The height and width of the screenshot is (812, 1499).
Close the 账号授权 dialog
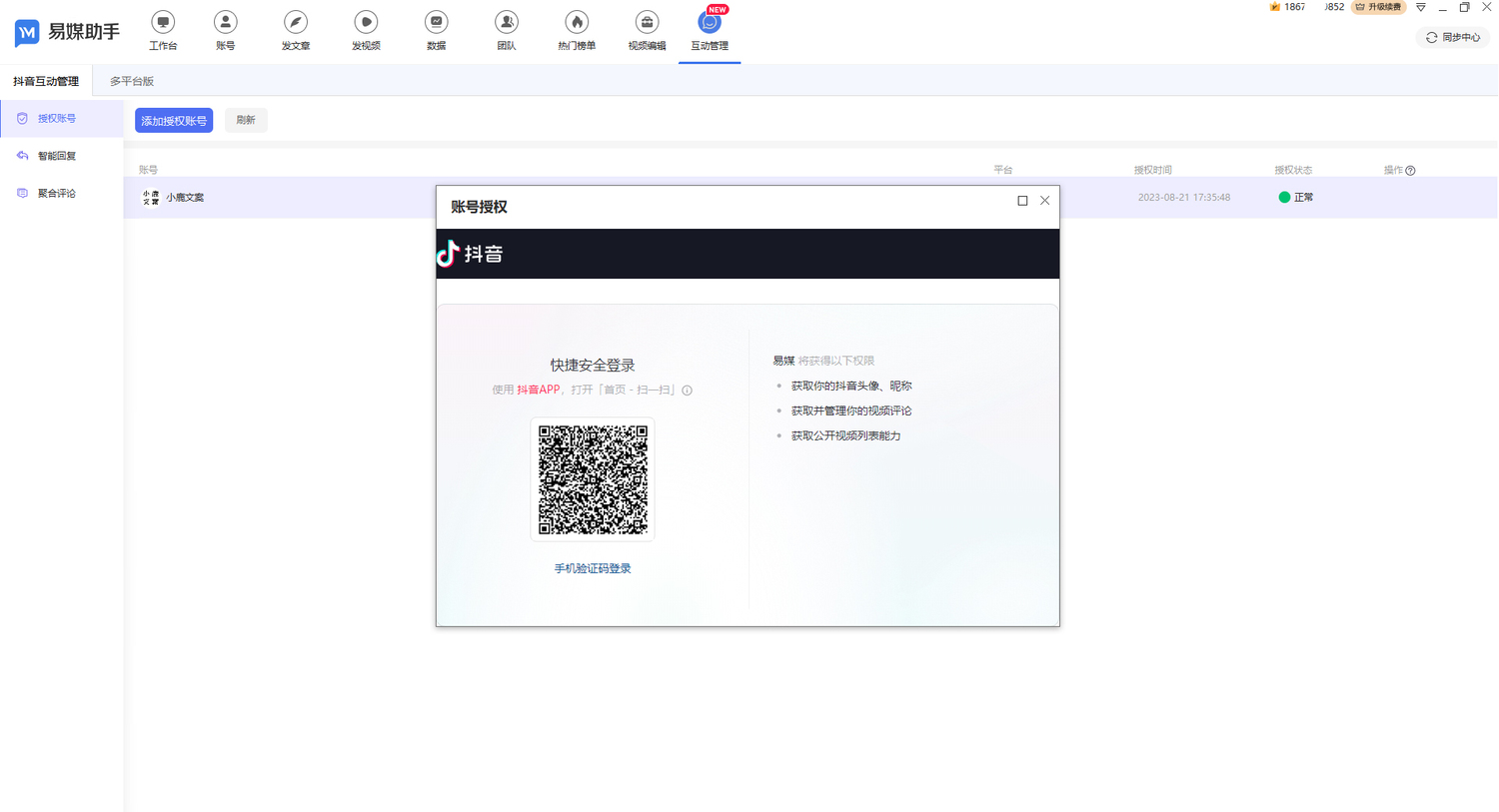coord(1045,201)
